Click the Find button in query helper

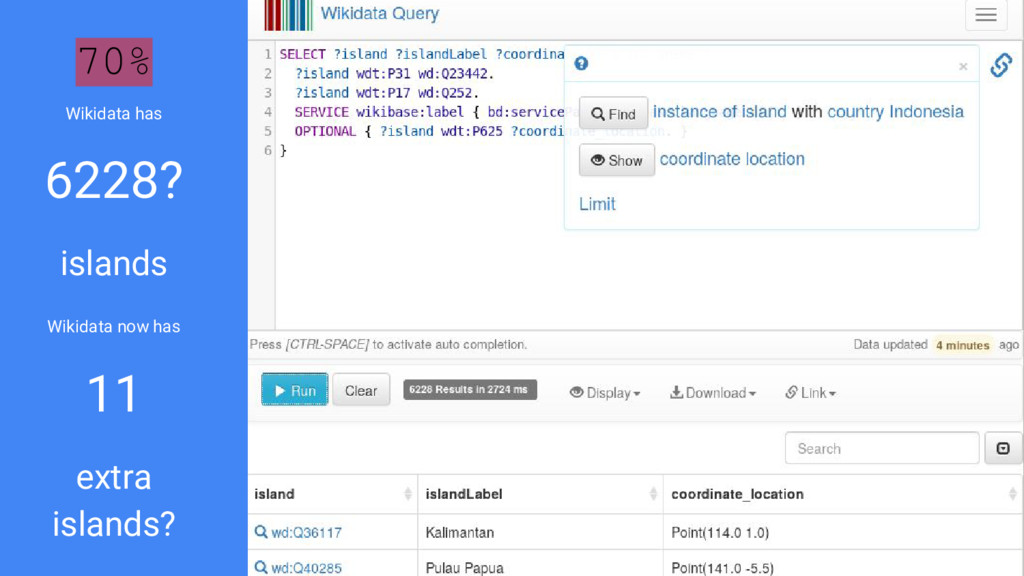(613, 114)
